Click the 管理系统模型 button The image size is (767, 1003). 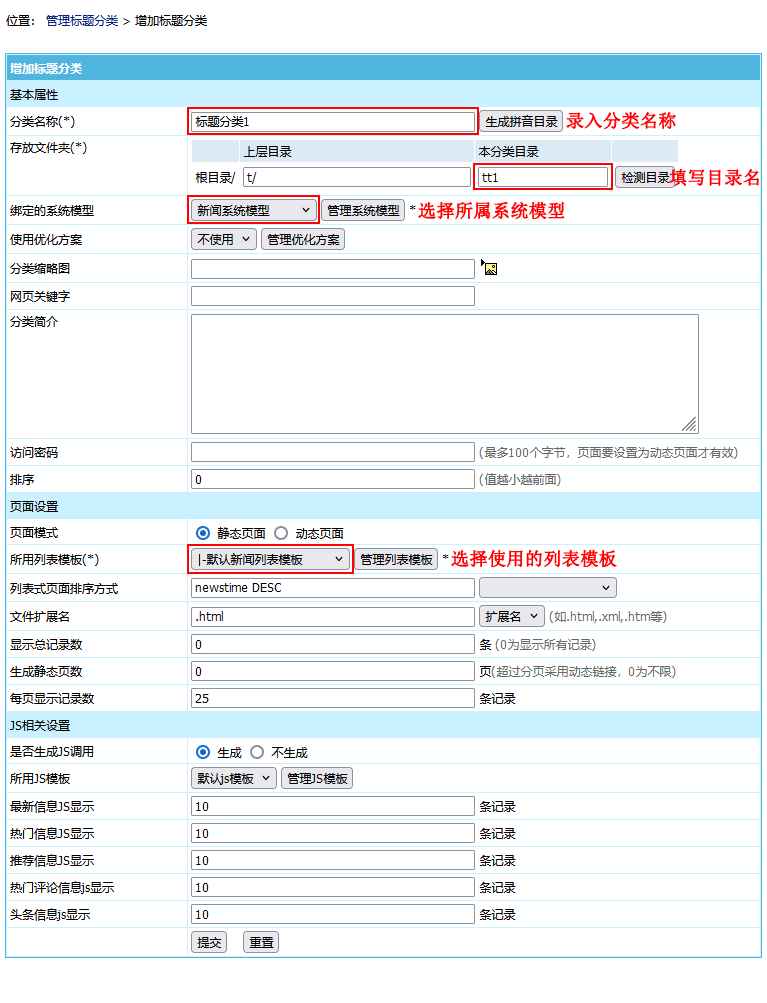[x=363, y=211]
